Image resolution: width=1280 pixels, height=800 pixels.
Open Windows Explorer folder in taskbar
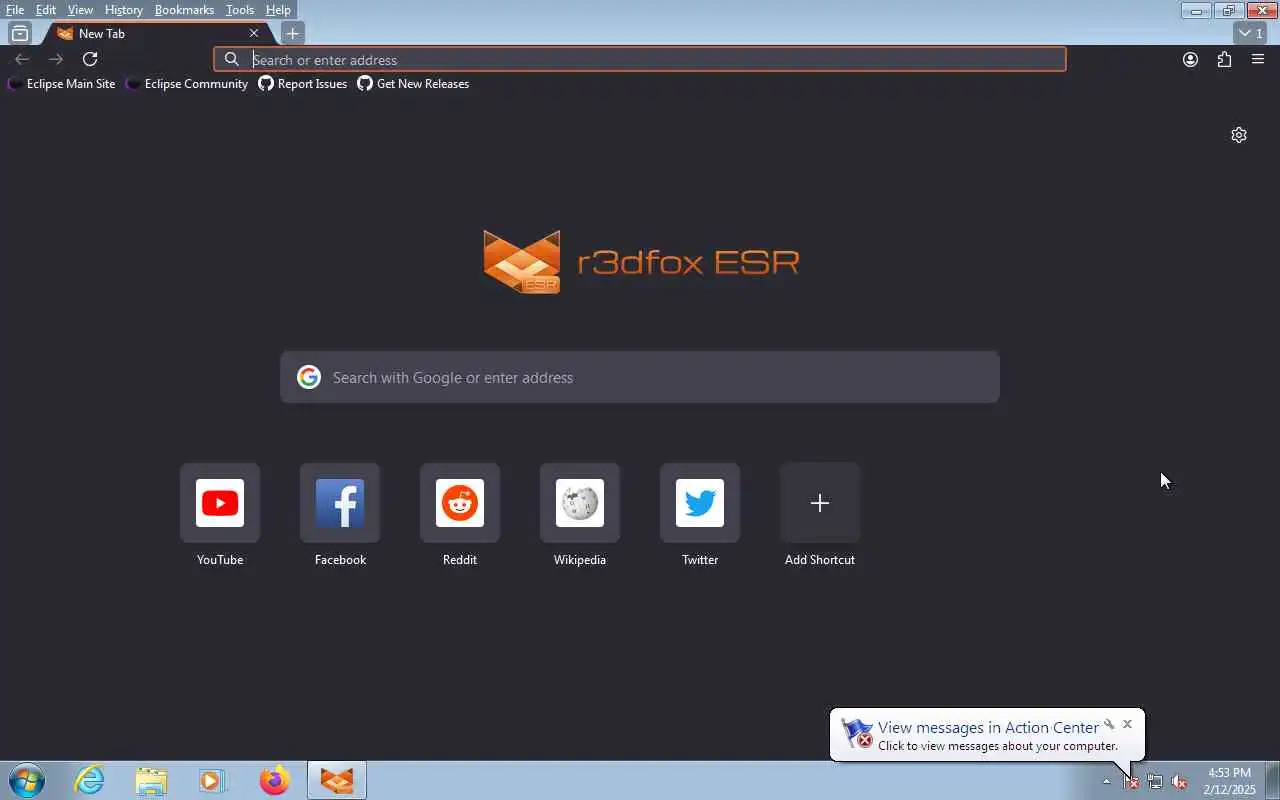click(x=151, y=780)
